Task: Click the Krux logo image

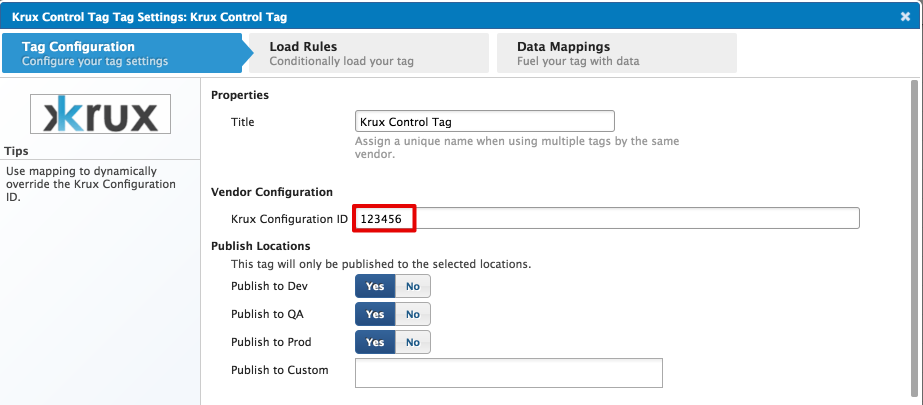Action: click(100, 114)
